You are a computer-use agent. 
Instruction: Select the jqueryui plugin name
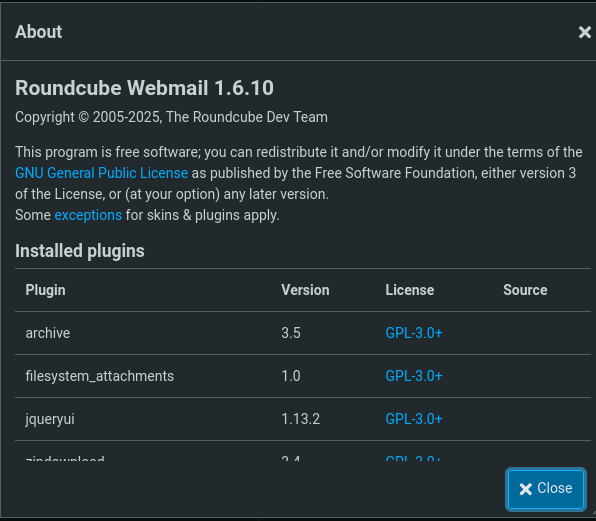coord(50,420)
